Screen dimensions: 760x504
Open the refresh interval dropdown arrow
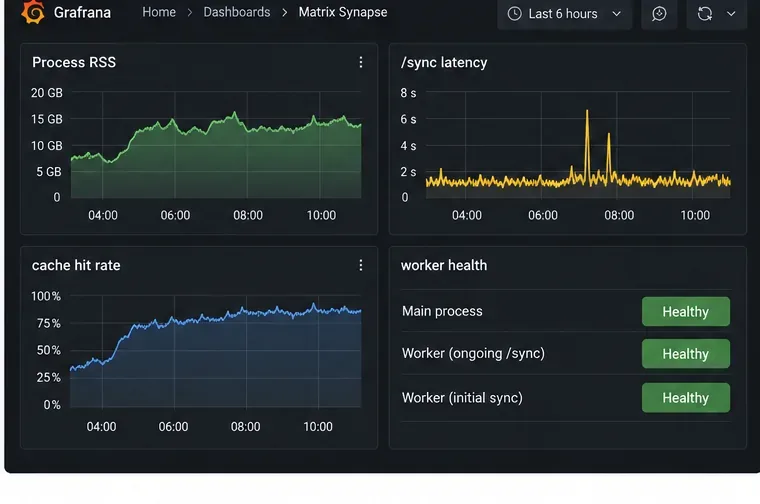click(731, 14)
